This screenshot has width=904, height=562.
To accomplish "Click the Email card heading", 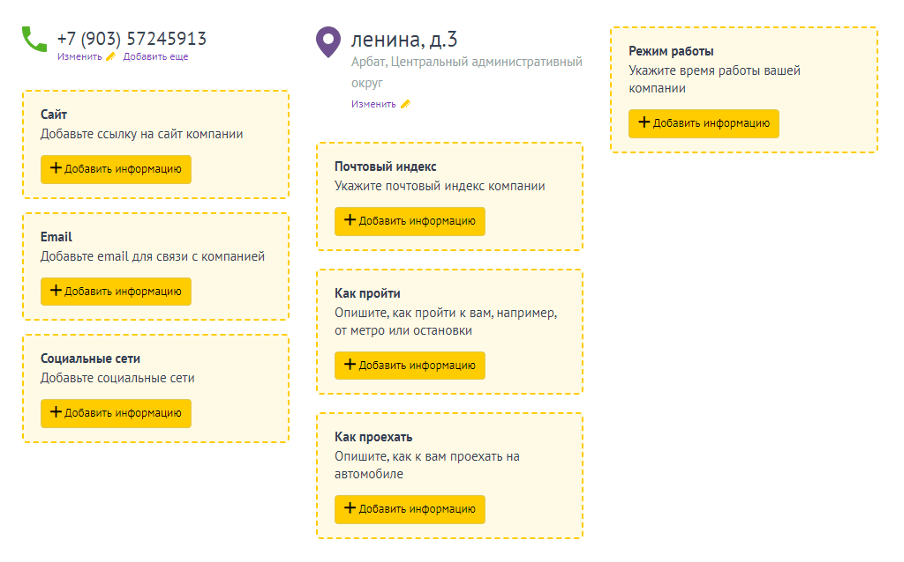I will [56, 237].
